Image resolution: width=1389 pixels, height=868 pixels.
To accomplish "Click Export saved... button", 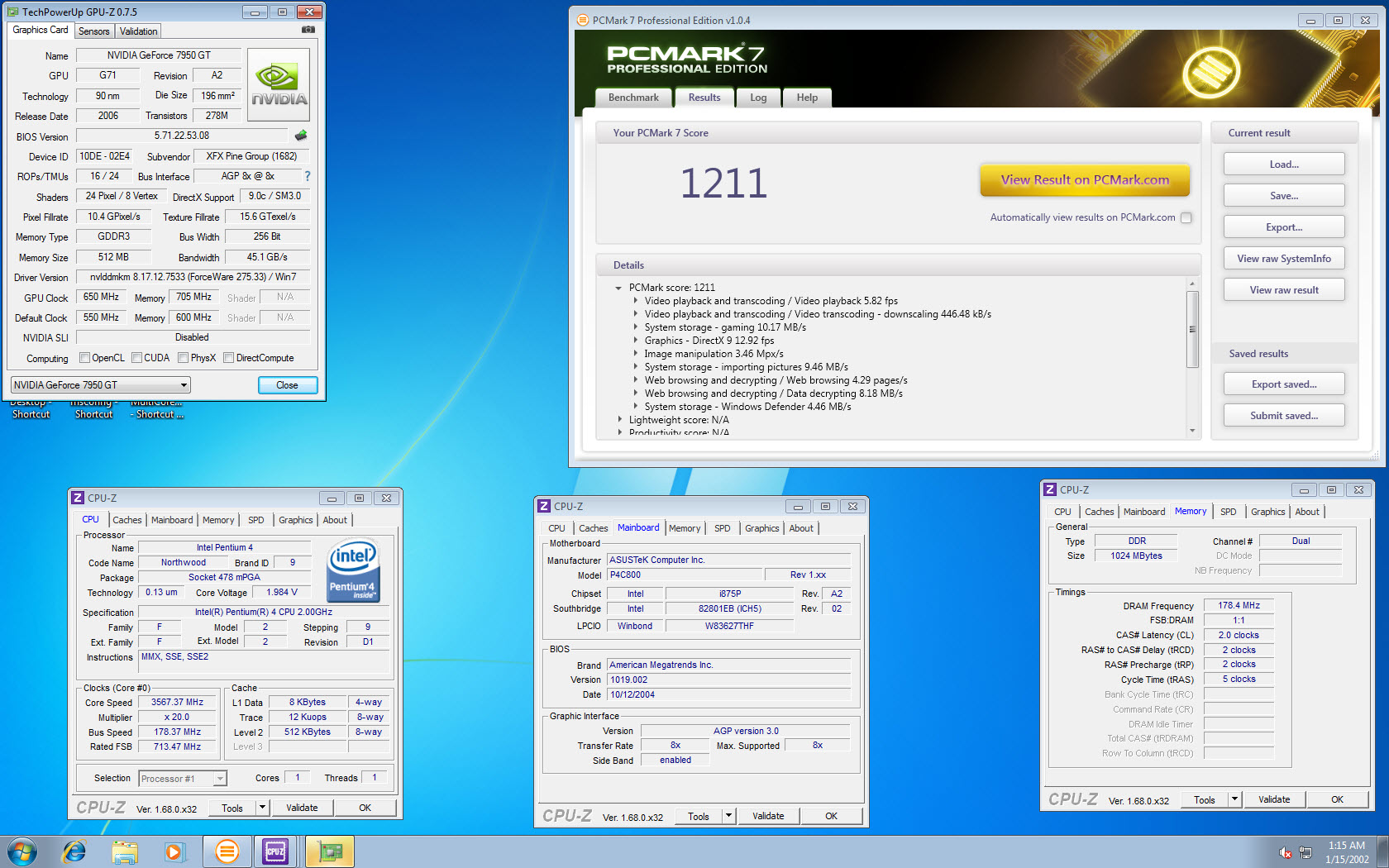I will pos(1284,384).
